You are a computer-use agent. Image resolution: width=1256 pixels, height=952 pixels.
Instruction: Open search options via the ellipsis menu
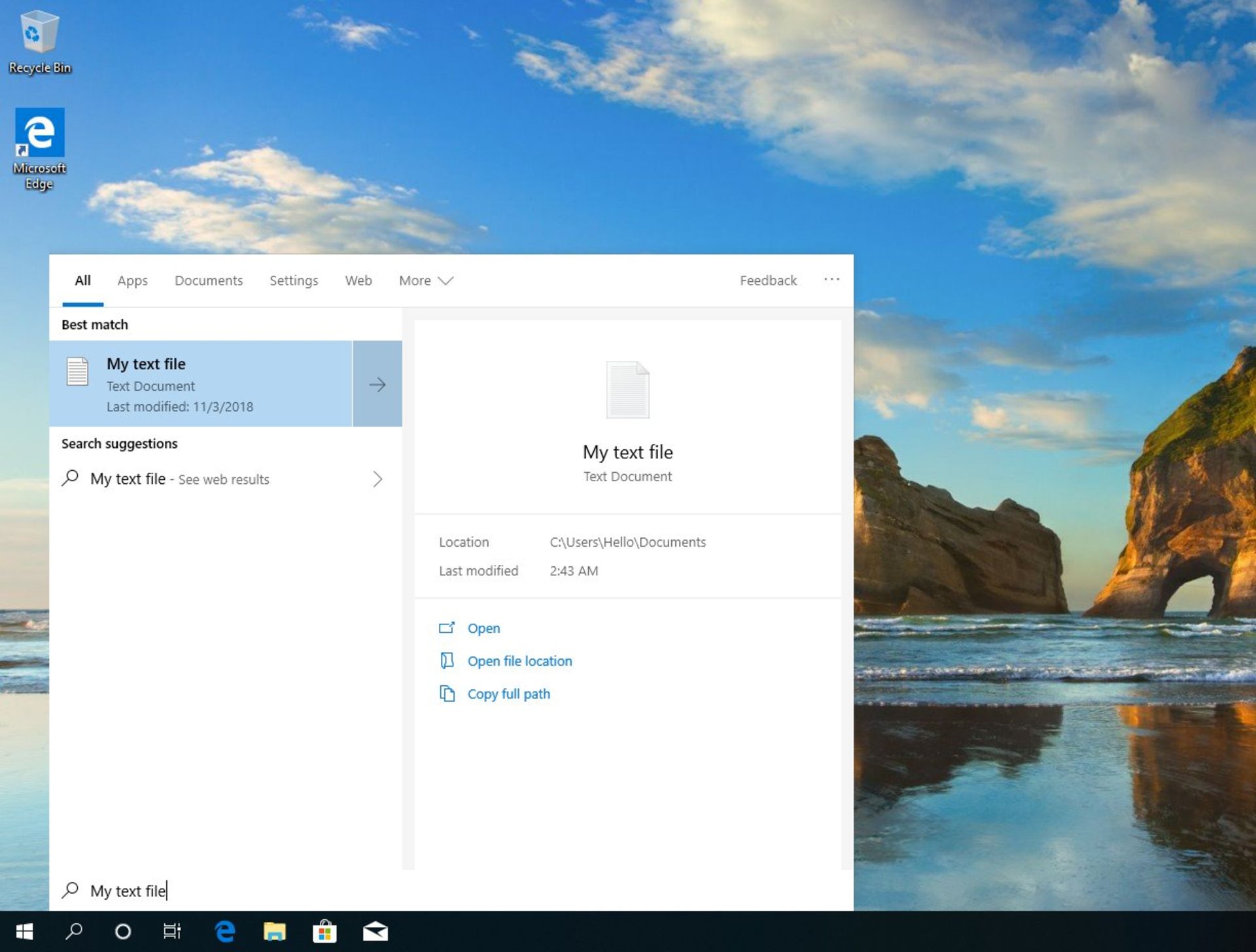click(x=831, y=280)
